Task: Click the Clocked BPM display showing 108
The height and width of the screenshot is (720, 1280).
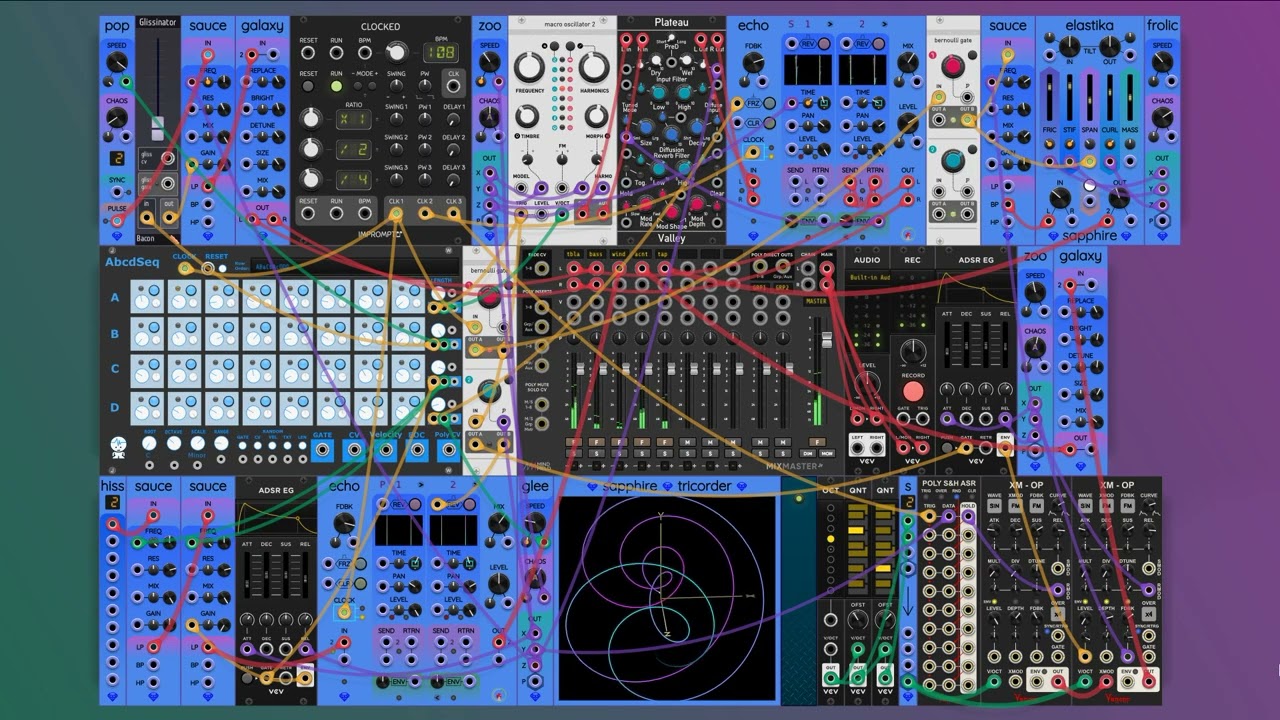Action: point(440,52)
